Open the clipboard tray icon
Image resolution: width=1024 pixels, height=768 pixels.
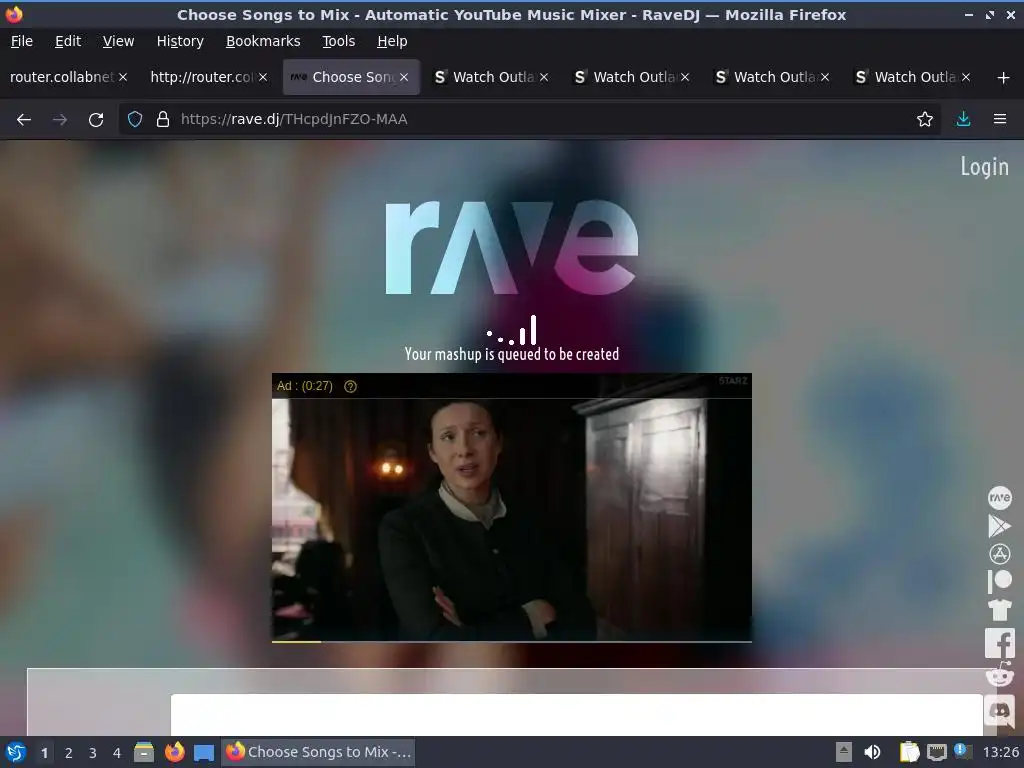tap(909, 752)
